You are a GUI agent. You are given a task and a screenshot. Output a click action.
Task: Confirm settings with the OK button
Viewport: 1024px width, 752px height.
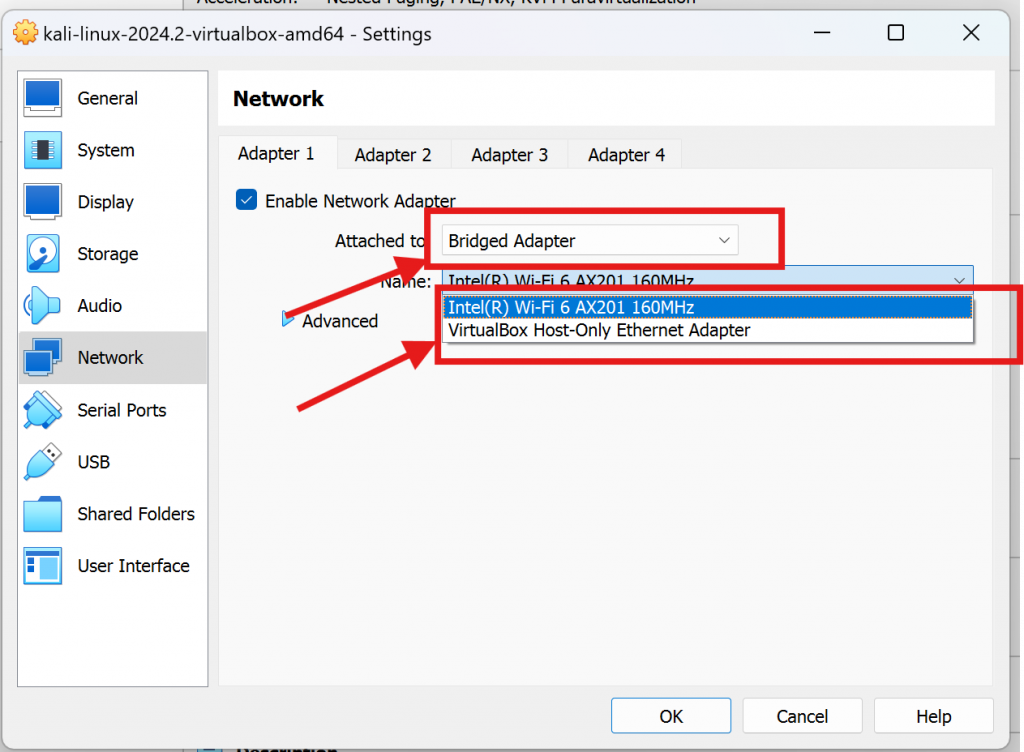pyautogui.click(x=670, y=715)
